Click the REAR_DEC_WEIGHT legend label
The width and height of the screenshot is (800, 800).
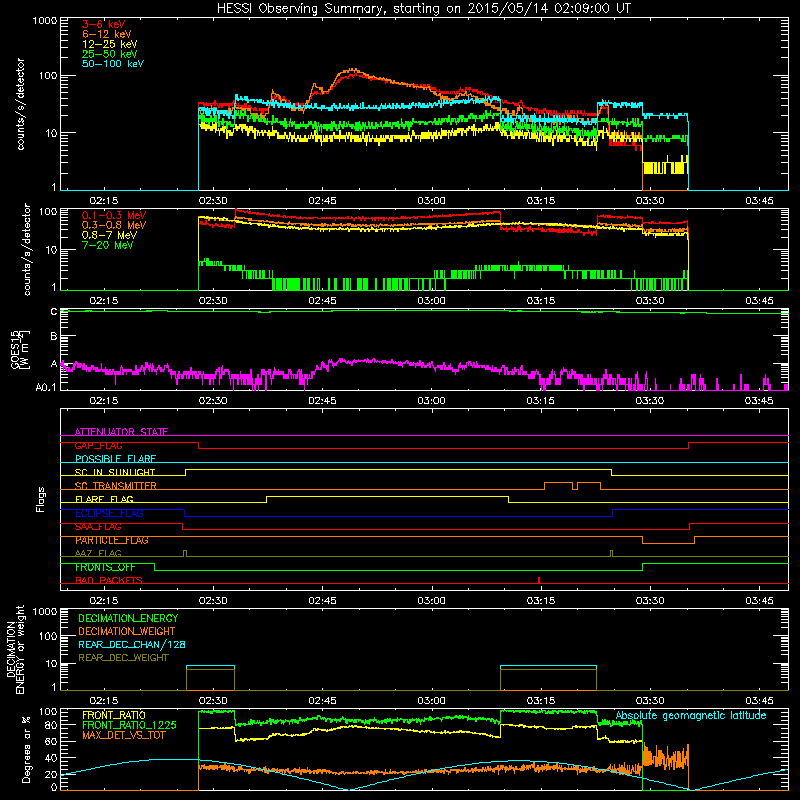coord(123,658)
